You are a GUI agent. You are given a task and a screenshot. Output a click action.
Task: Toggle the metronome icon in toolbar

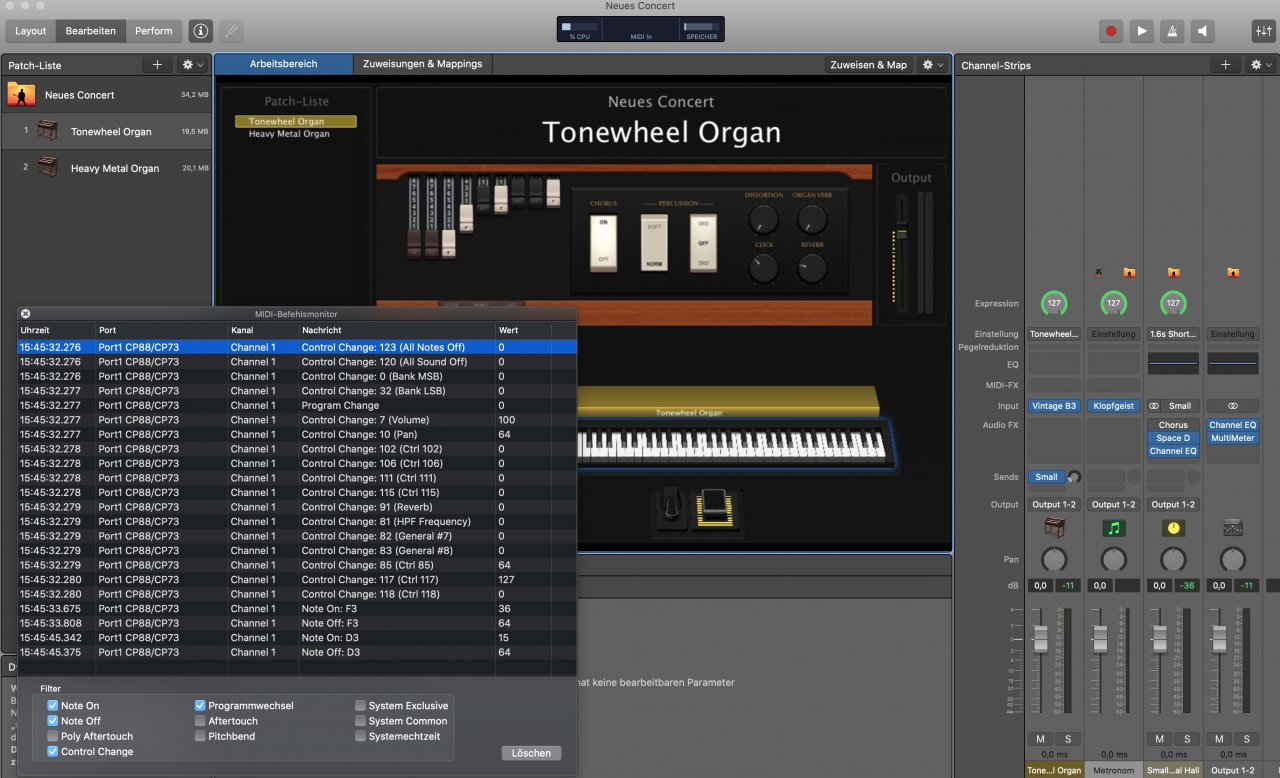tap(1172, 31)
